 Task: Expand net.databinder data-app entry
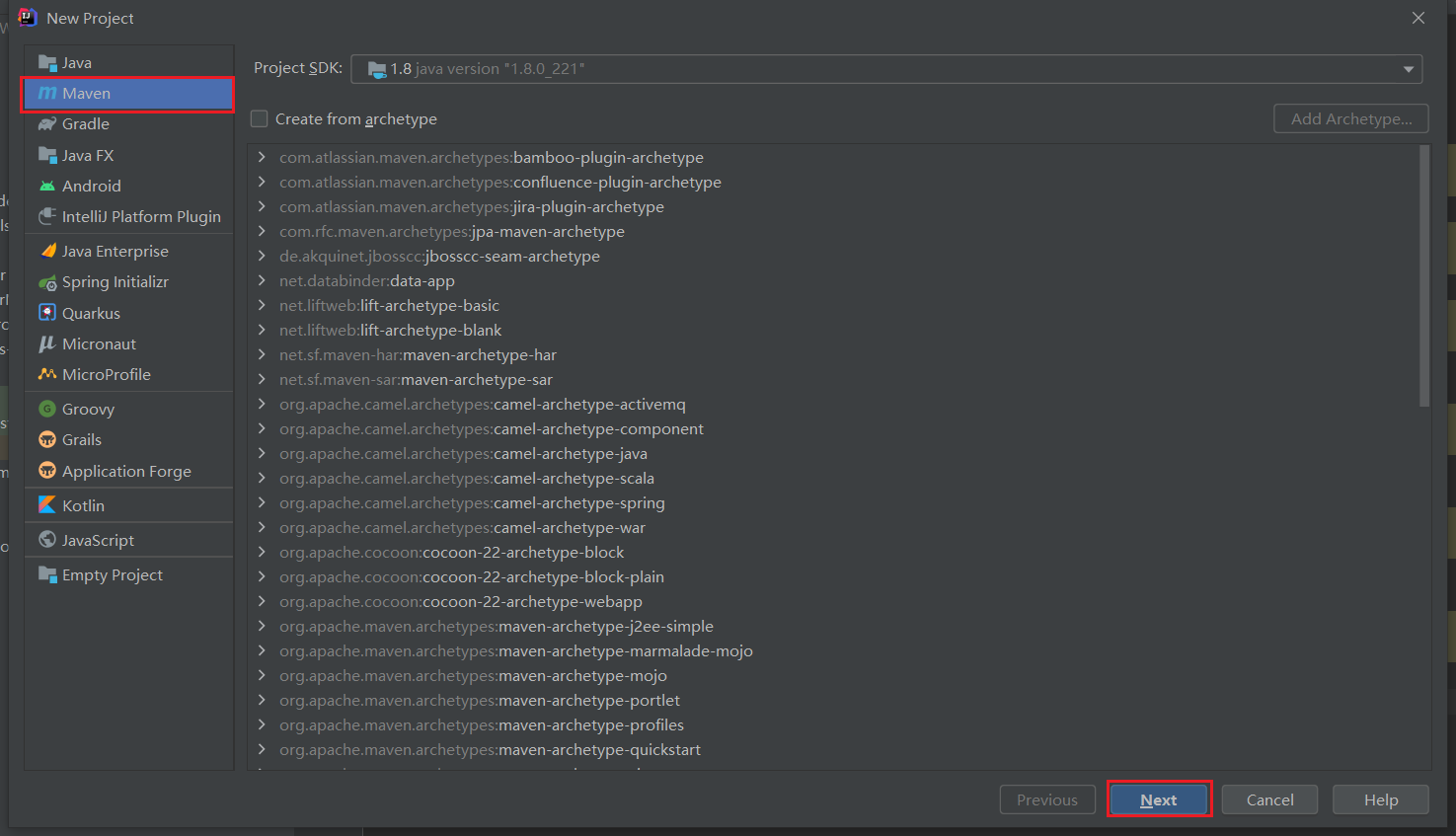262,280
